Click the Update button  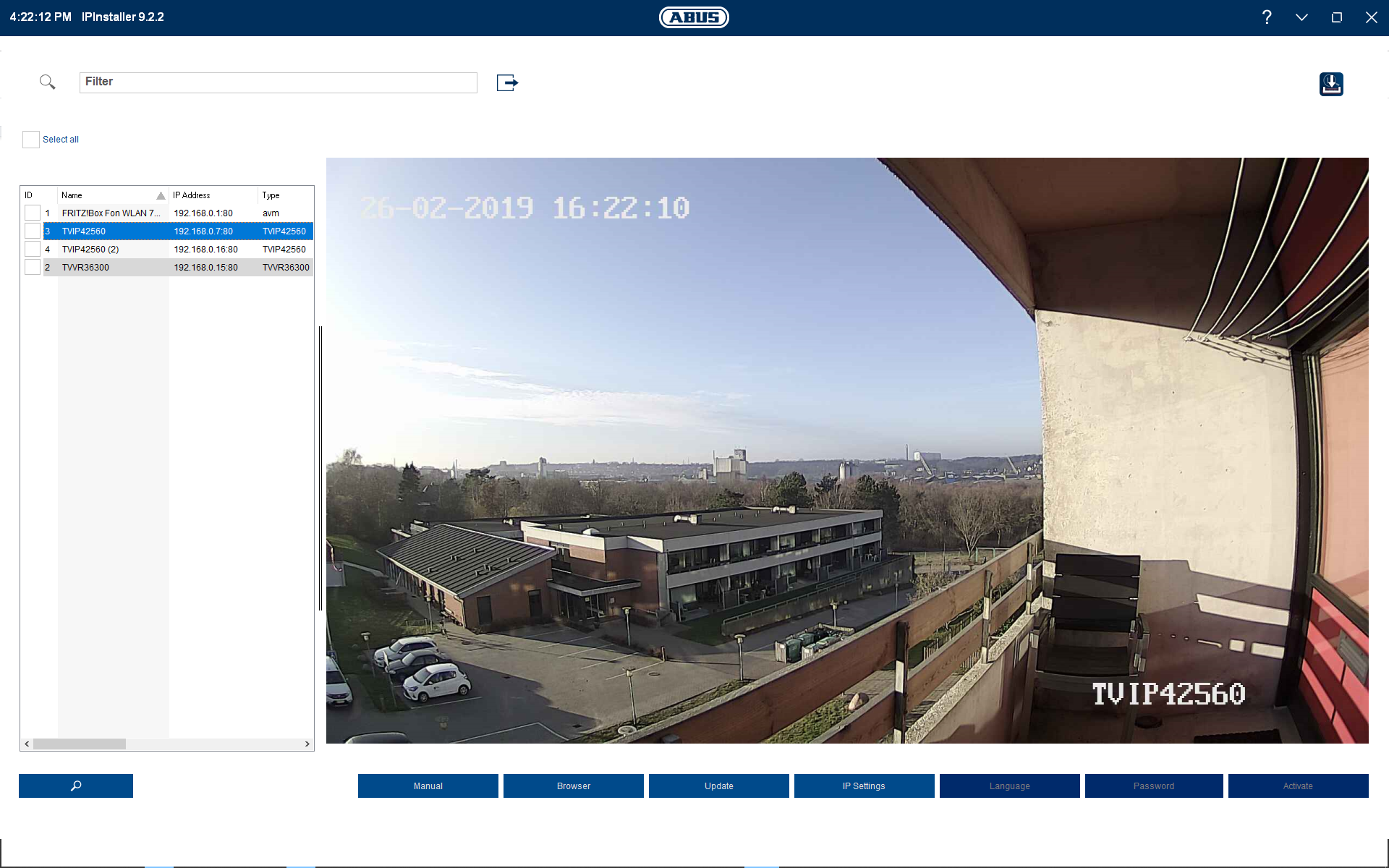718,786
